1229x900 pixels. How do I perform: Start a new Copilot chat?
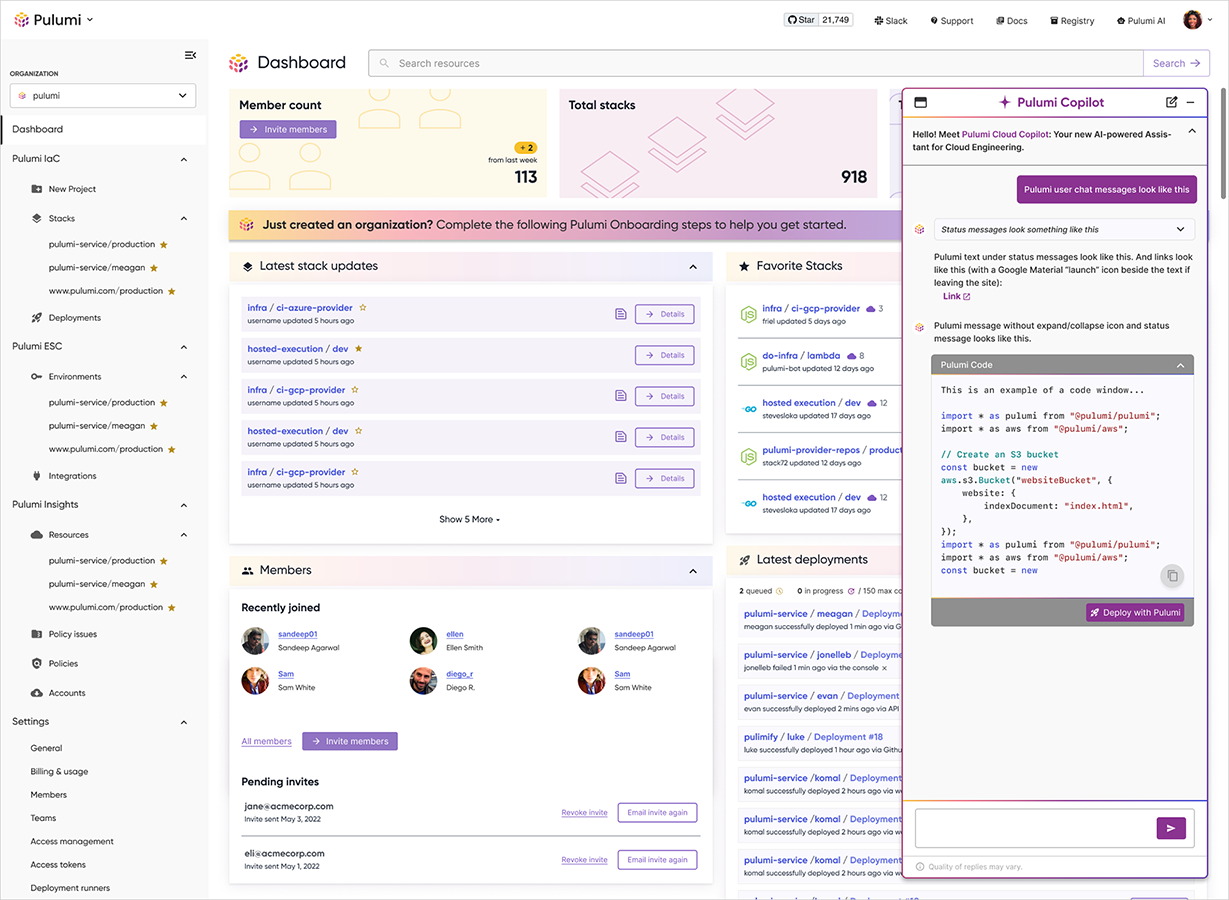coord(1171,102)
